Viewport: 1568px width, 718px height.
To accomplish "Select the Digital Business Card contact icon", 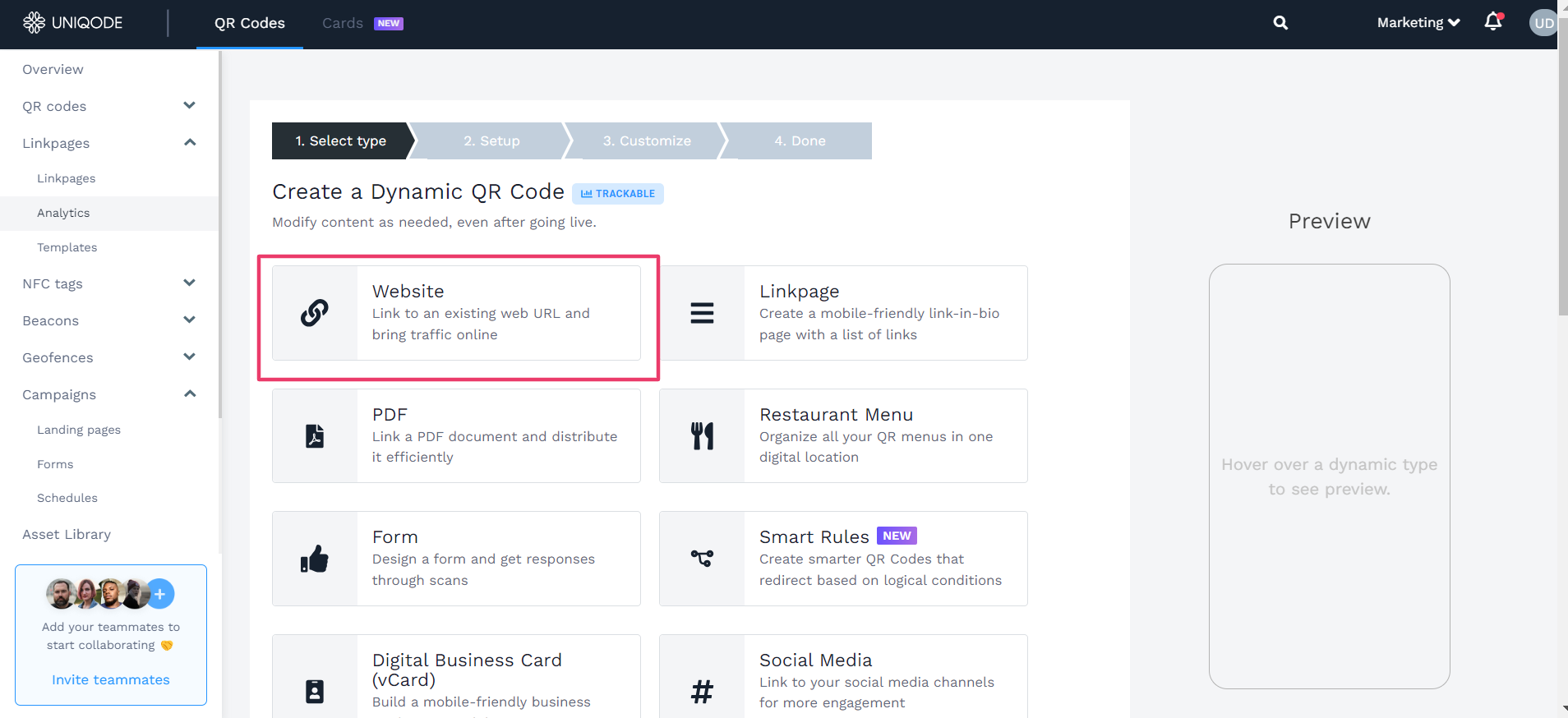I will point(315,692).
